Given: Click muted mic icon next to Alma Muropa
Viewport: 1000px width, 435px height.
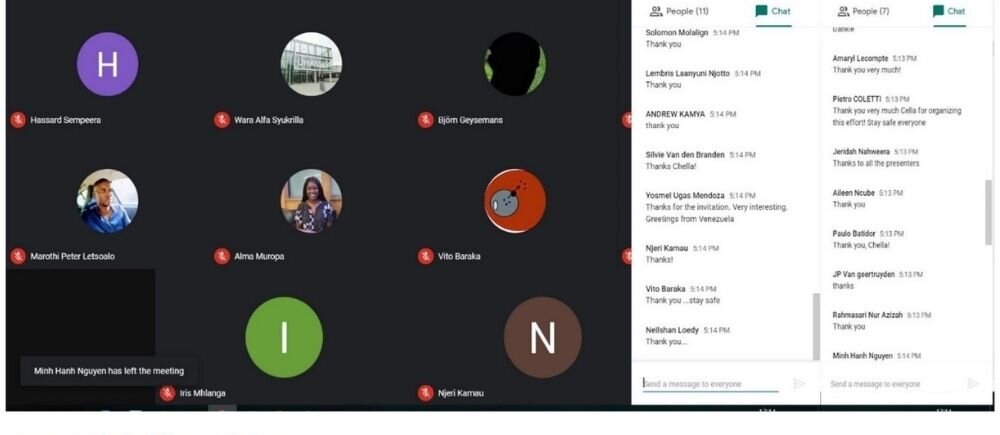Looking at the screenshot, I should click(221, 256).
